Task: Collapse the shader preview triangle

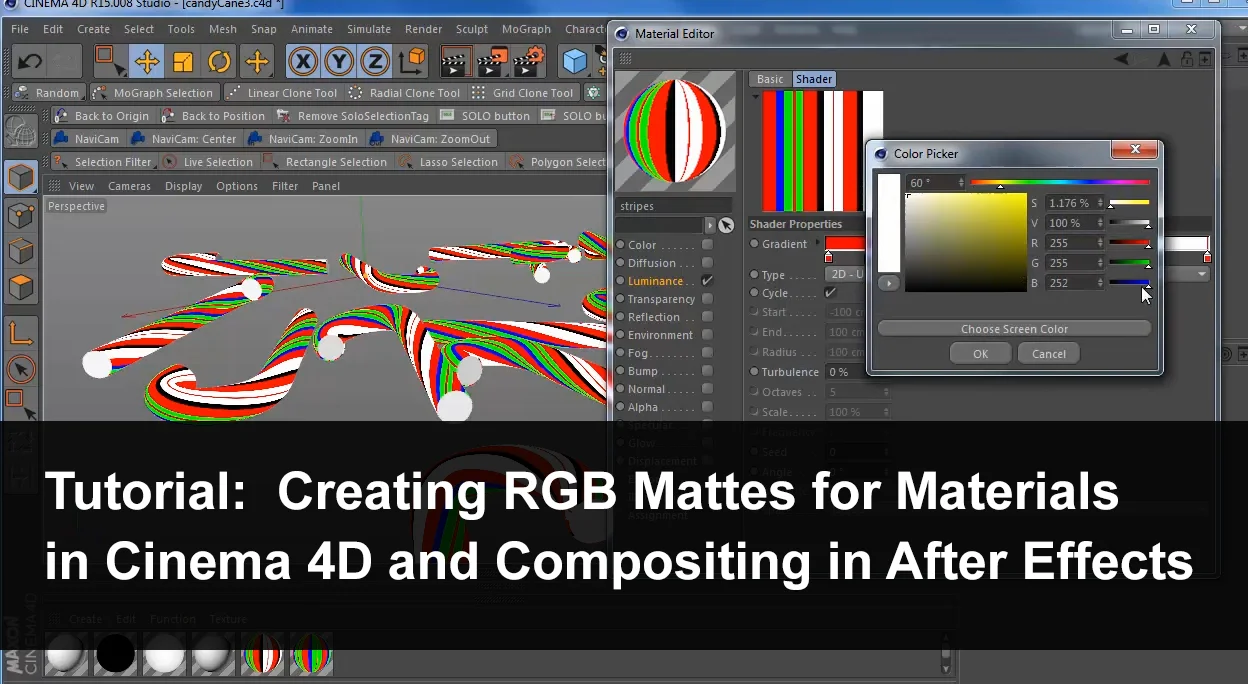Action: [x=755, y=96]
